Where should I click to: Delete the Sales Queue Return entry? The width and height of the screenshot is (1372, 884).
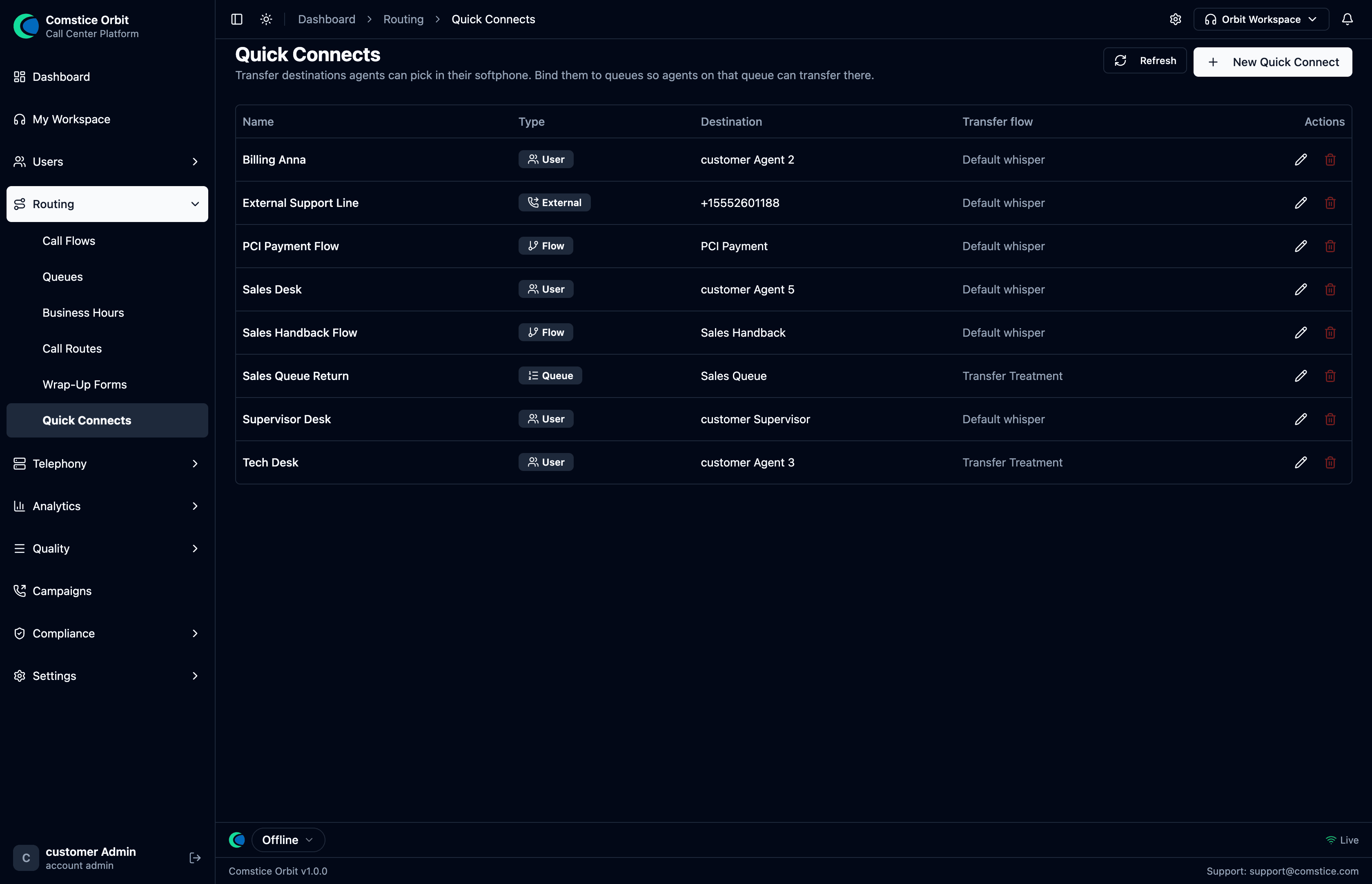coord(1330,376)
